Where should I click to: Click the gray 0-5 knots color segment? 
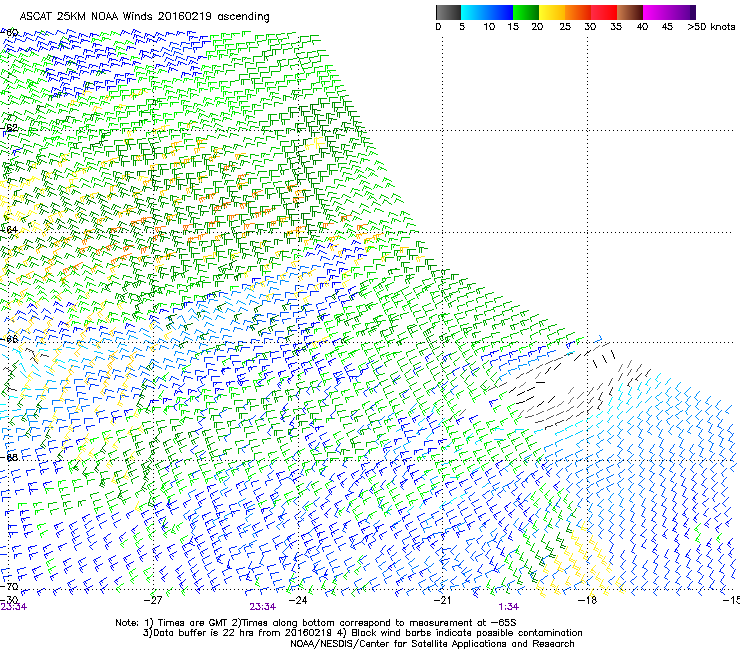(x=448, y=12)
